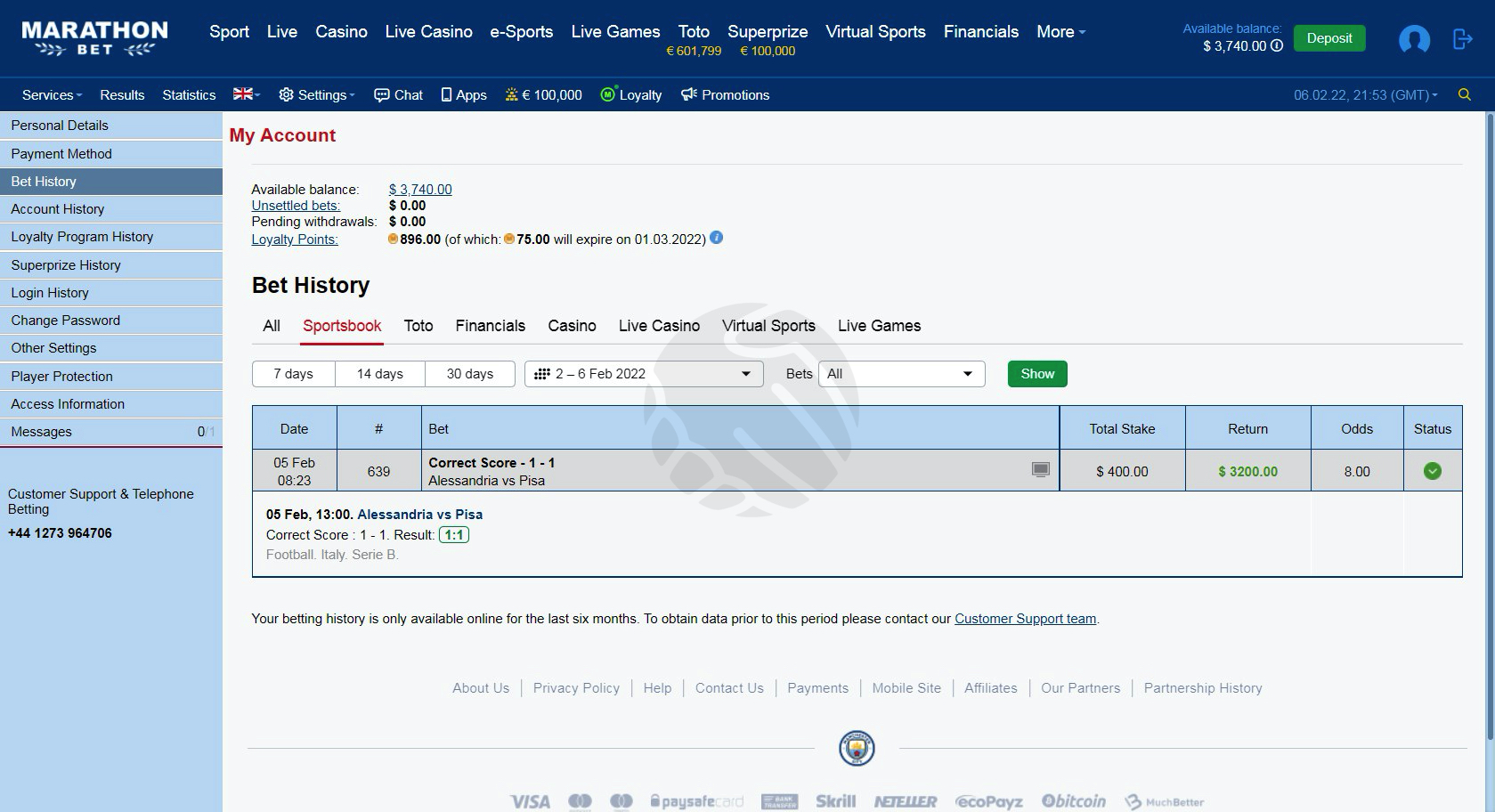This screenshot has width=1495, height=812.
Task: Open the Bets filter All dropdown
Action: pyautogui.click(x=901, y=374)
